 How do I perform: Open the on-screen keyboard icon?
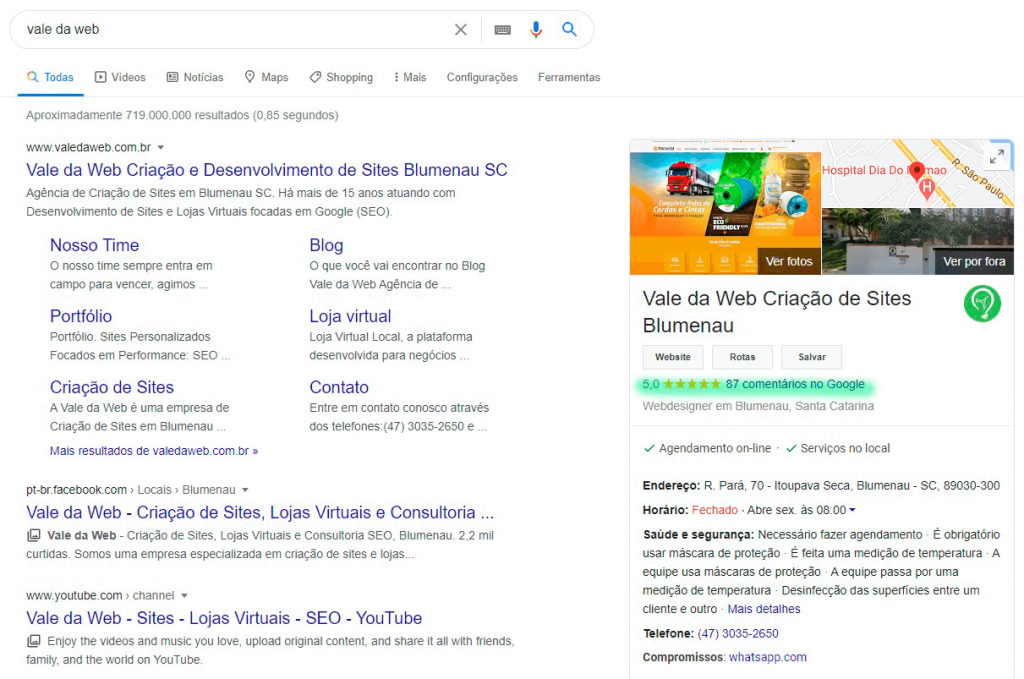(502, 29)
